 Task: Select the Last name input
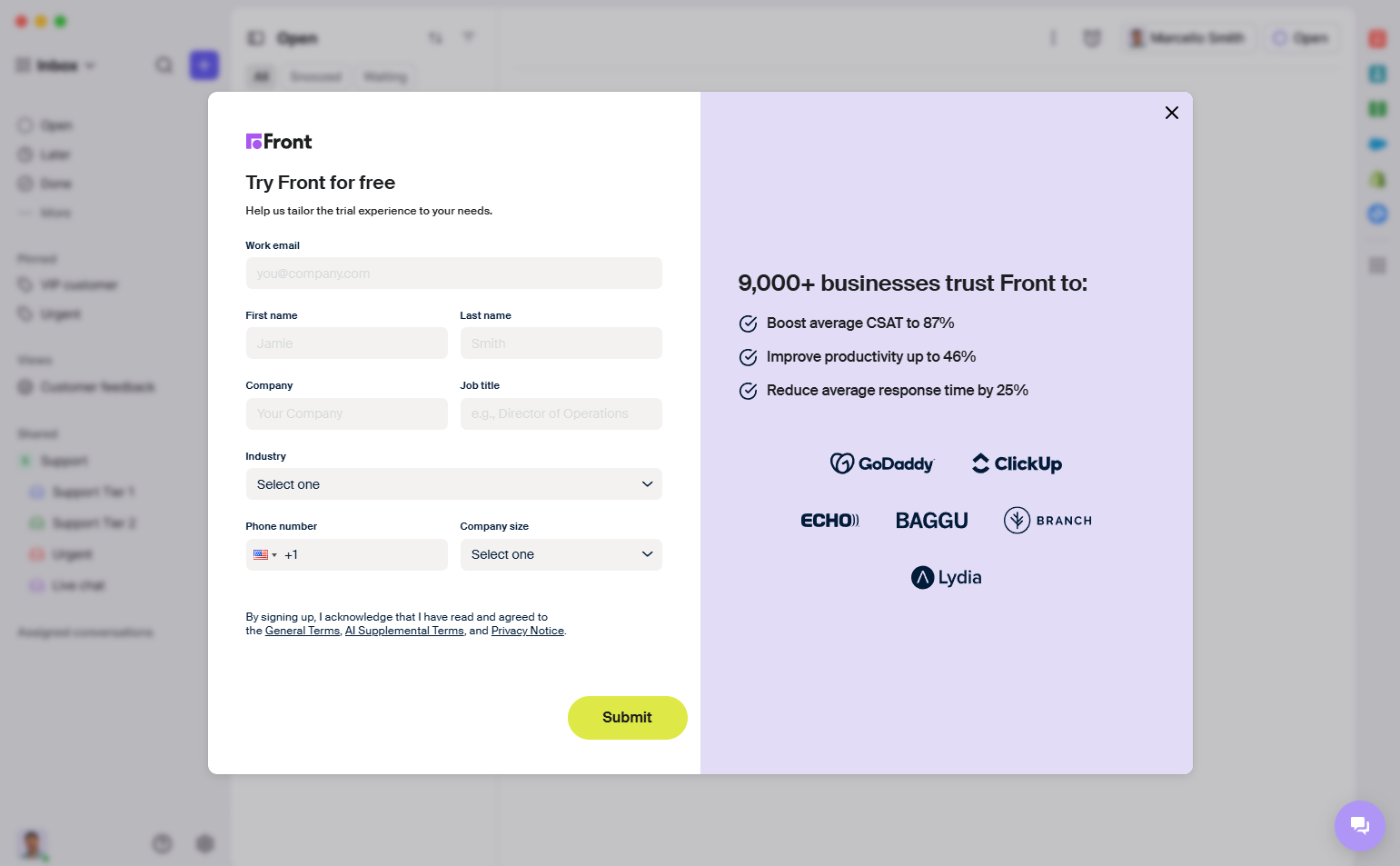(561, 343)
